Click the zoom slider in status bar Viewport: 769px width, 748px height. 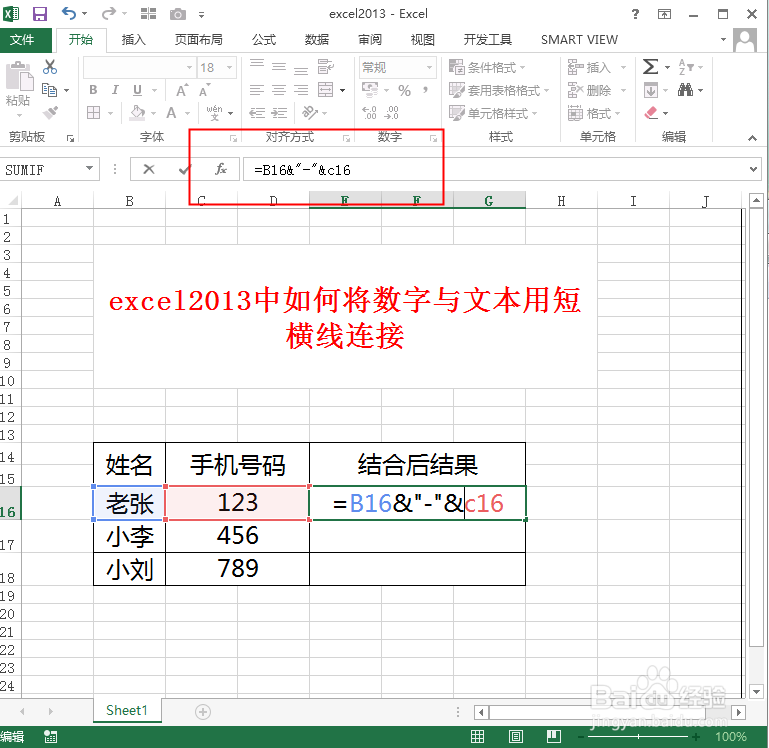(638, 736)
